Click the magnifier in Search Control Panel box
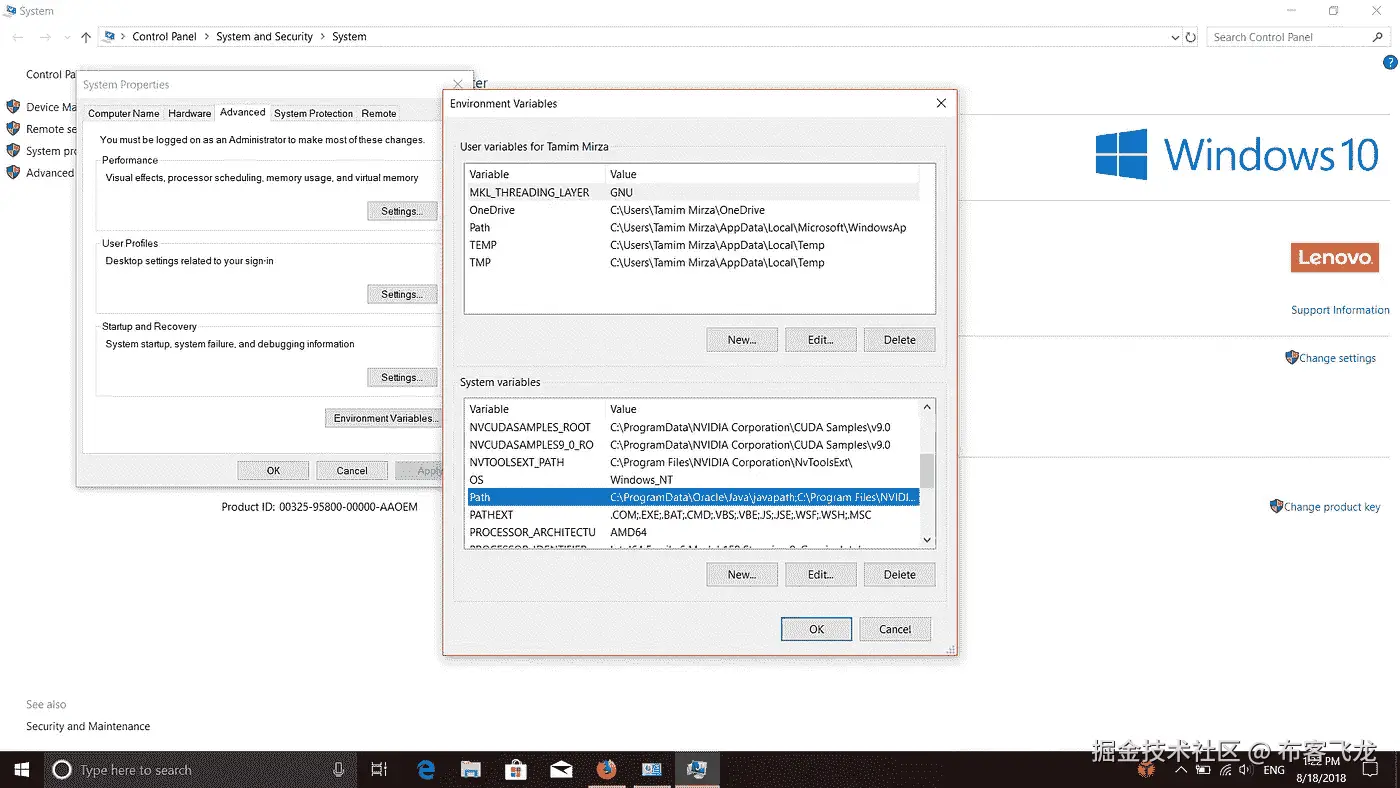This screenshot has width=1400, height=788. [x=1378, y=37]
